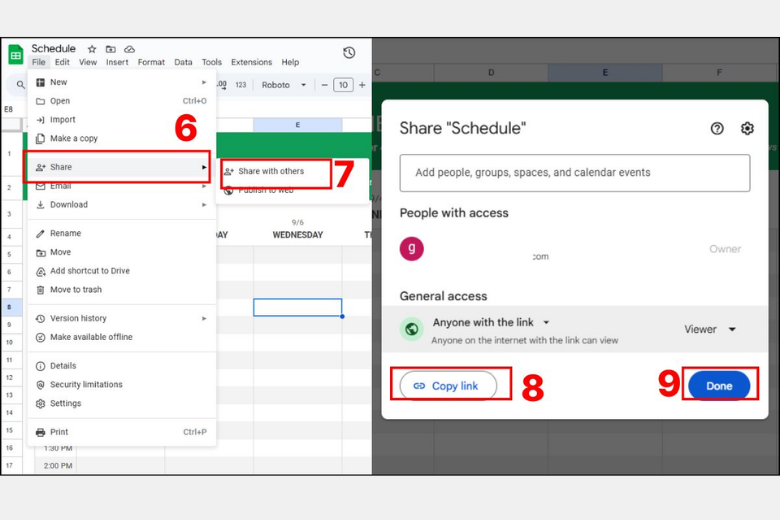Click the move-to-folder icon beside title
Screen dimensions: 780x520
pyautogui.click(x=110, y=49)
